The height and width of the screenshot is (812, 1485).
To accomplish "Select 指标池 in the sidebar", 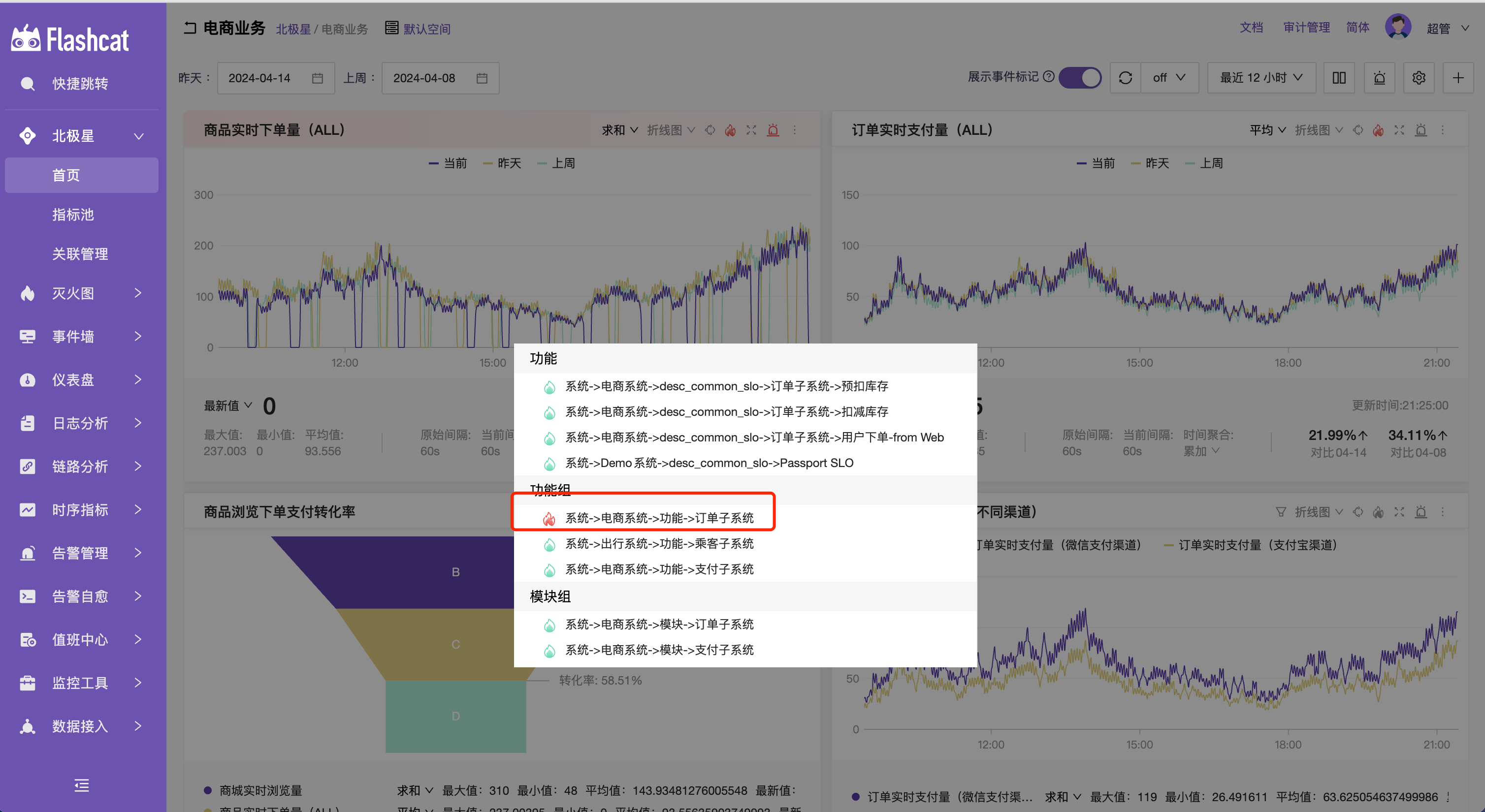I will 73,215.
